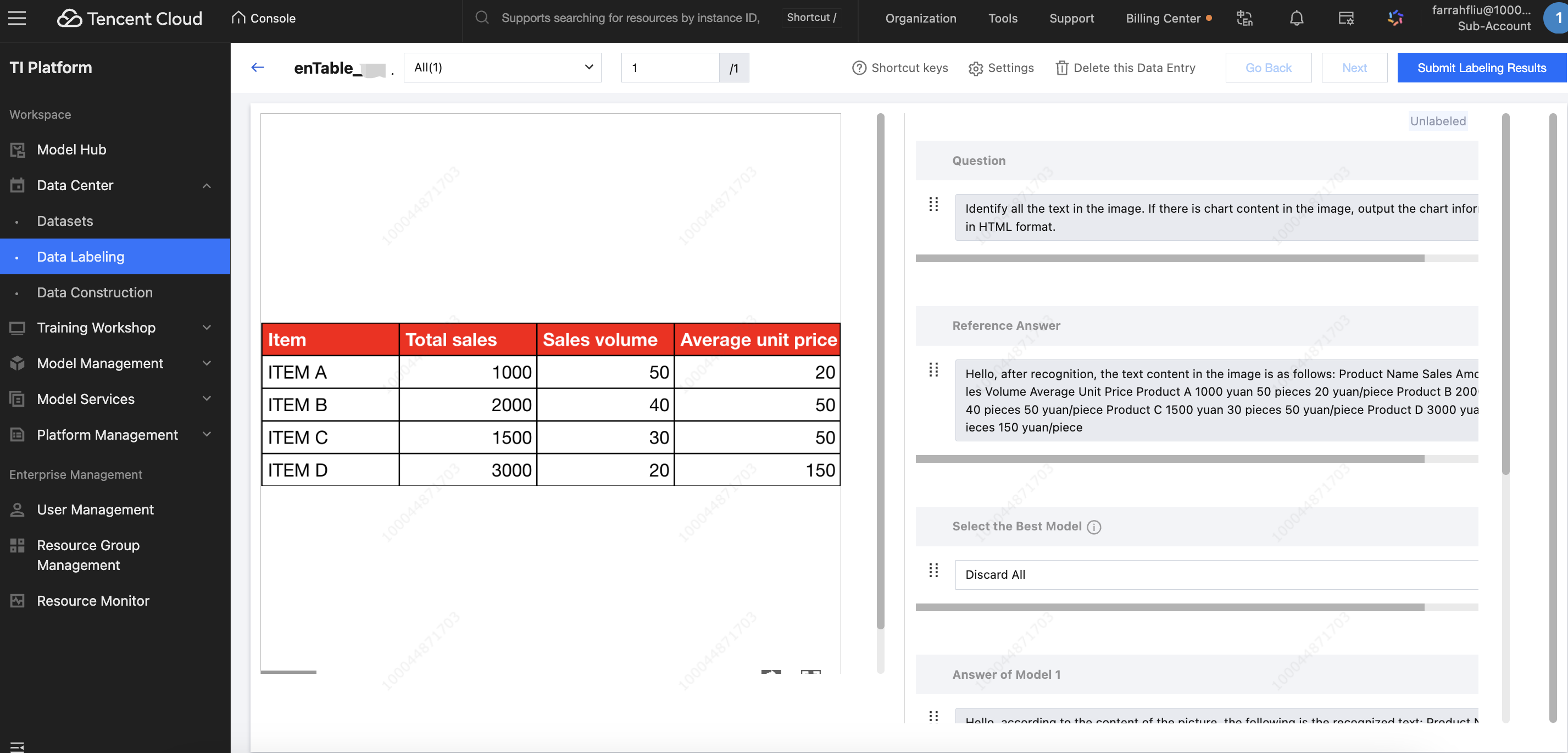Click the language switch icon
The image size is (1568, 753).
tap(1245, 18)
